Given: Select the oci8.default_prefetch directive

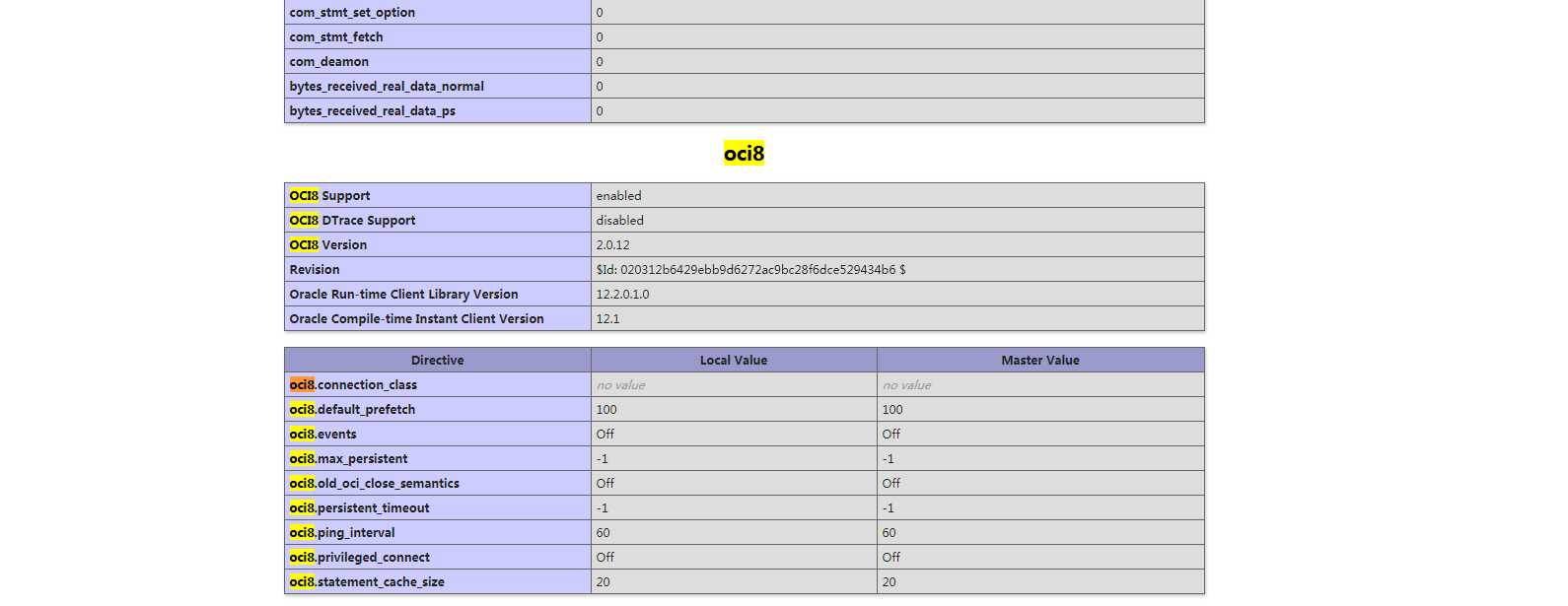Looking at the screenshot, I should pyautogui.click(x=352, y=409).
